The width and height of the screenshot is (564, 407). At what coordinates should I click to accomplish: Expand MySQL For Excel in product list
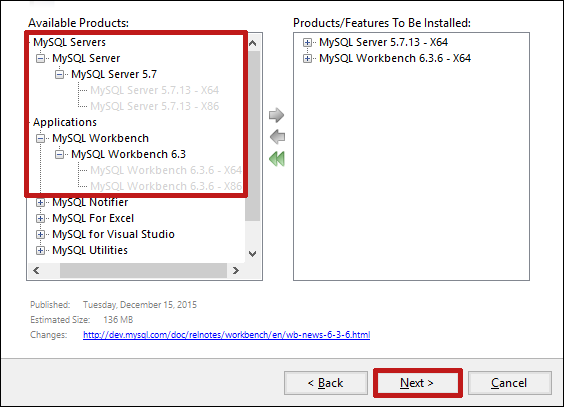point(41,219)
